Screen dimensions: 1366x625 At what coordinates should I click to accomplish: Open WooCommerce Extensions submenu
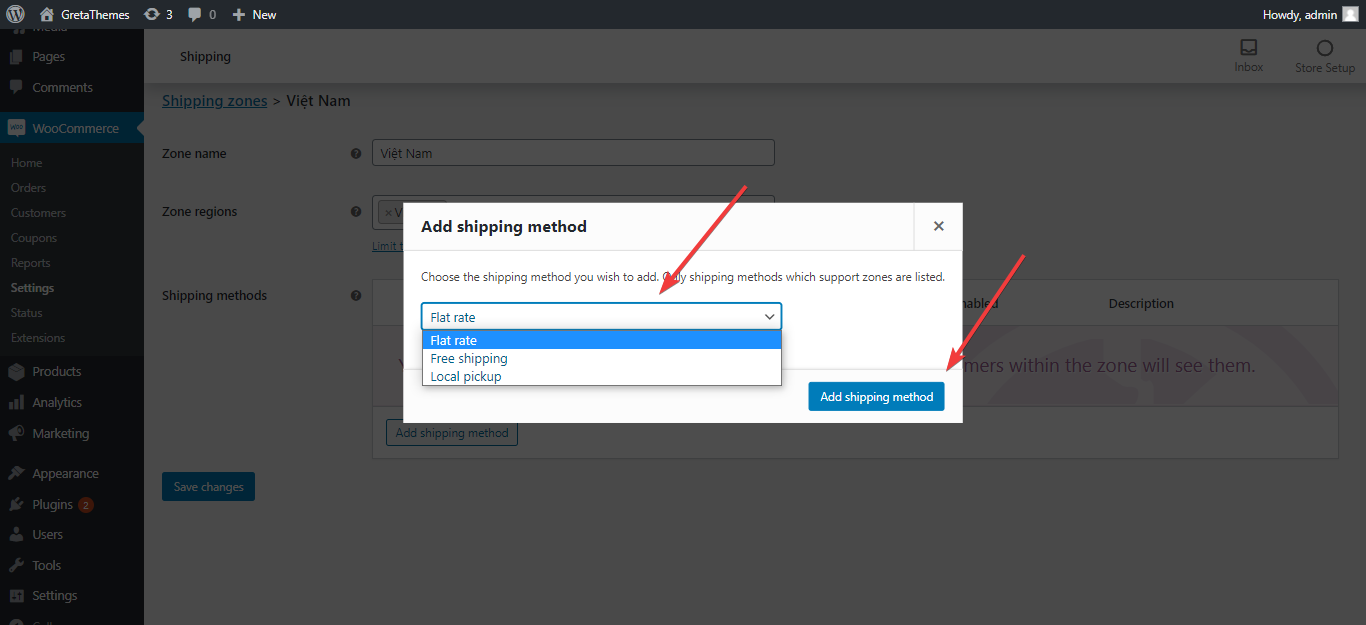pyautogui.click(x=38, y=338)
